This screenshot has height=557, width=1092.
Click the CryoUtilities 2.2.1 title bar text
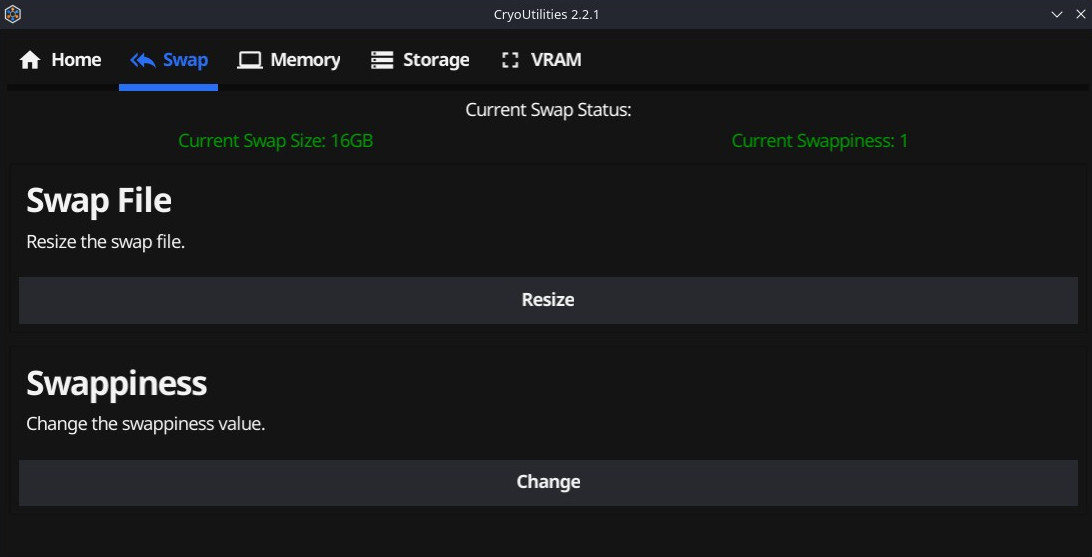(547, 14)
